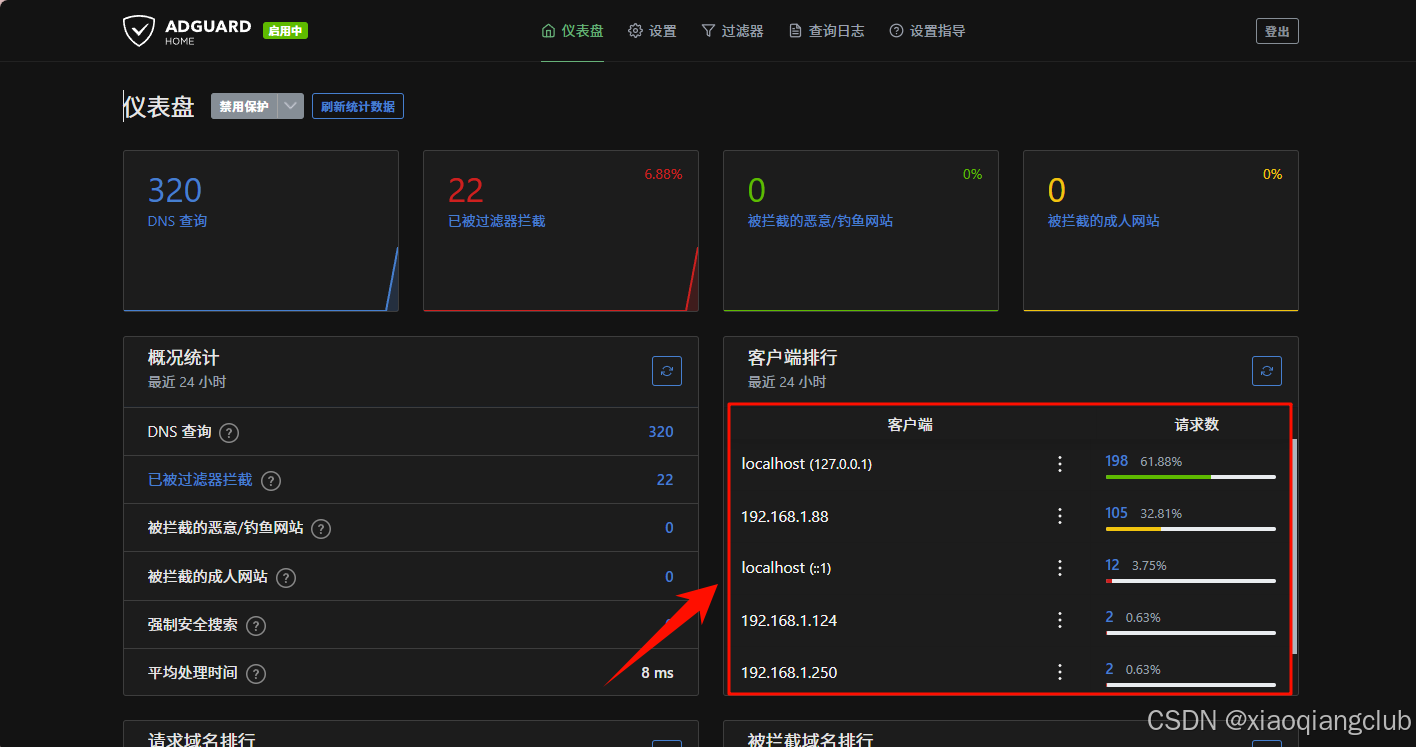Click the 198 request count link for localhost
The width and height of the screenshot is (1416, 747).
coord(1116,461)
